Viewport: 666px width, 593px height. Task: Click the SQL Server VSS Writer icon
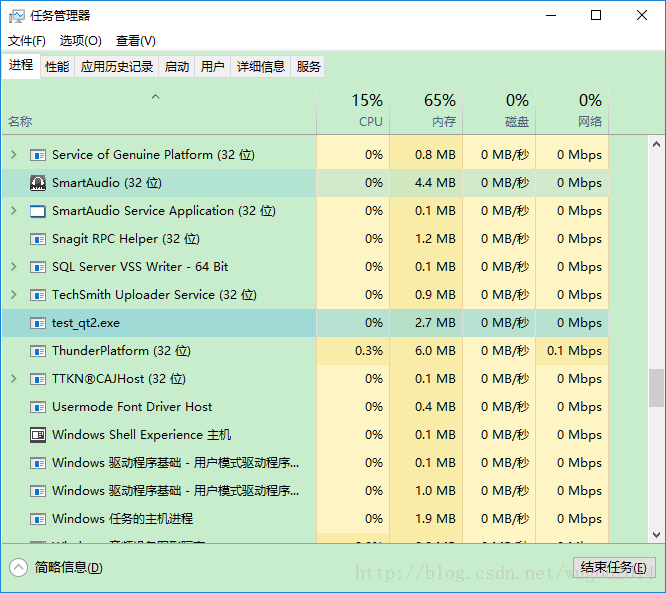click(38, 267)
